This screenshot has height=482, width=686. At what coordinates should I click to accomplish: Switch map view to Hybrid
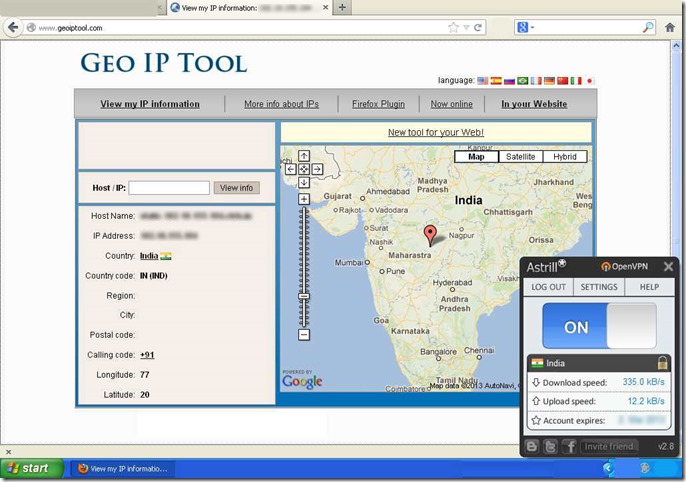click(x=564, y=157)
